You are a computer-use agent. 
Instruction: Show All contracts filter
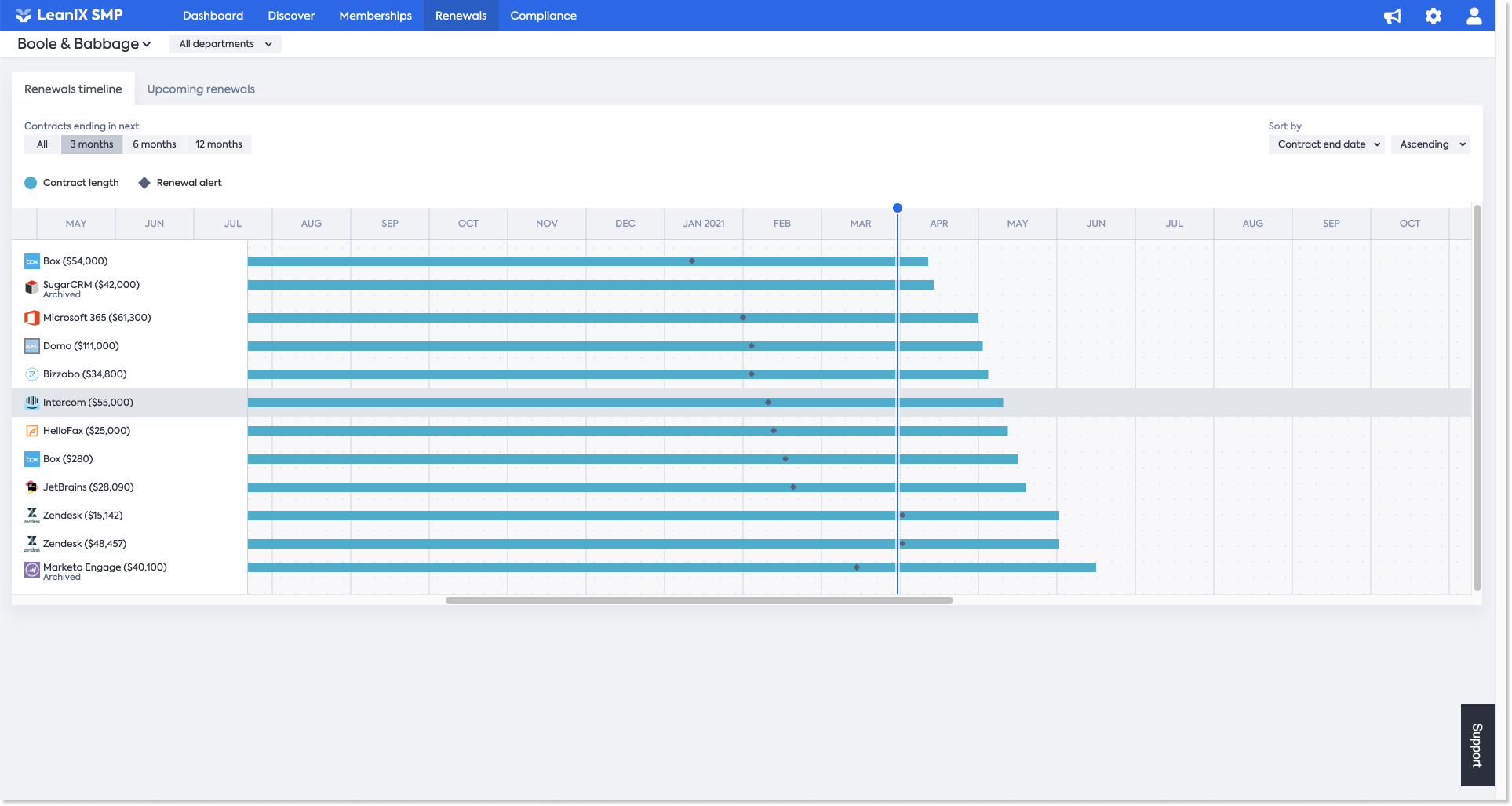pyautogui.click(x=42, y=144)
